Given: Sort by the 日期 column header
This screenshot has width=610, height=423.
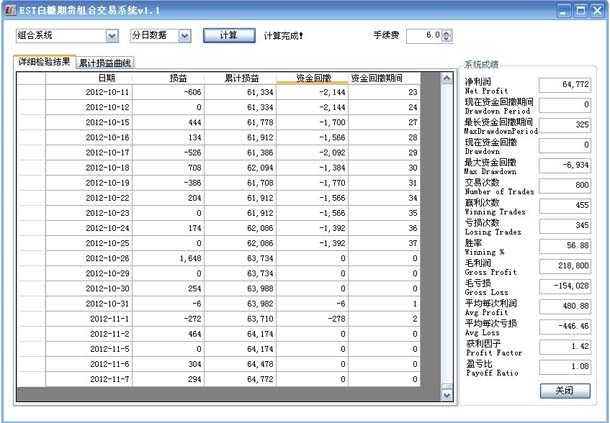Looking at the screenshot, I should (106, 77).
